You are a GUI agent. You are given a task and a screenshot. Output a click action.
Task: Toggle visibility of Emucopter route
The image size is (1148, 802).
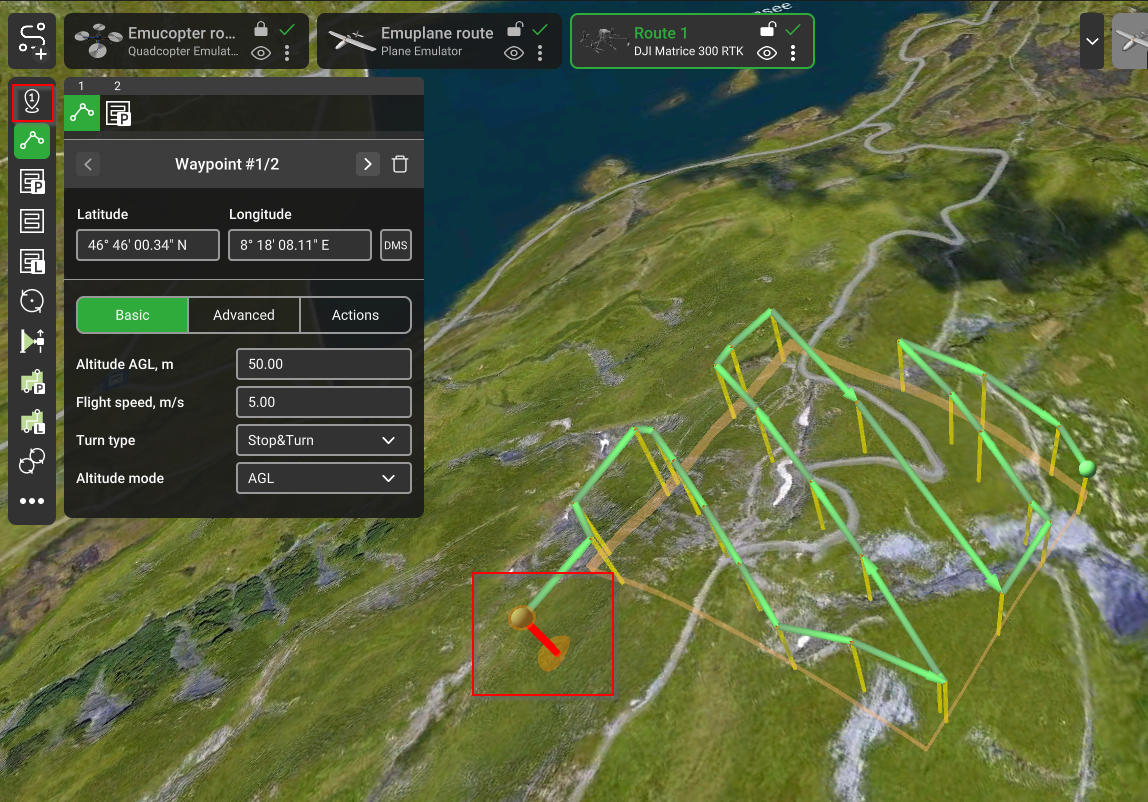click(x=261, y=53)
